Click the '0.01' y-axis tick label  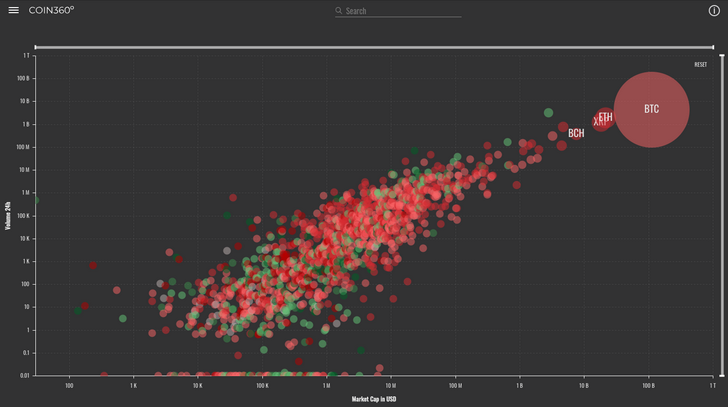(25, 375)
